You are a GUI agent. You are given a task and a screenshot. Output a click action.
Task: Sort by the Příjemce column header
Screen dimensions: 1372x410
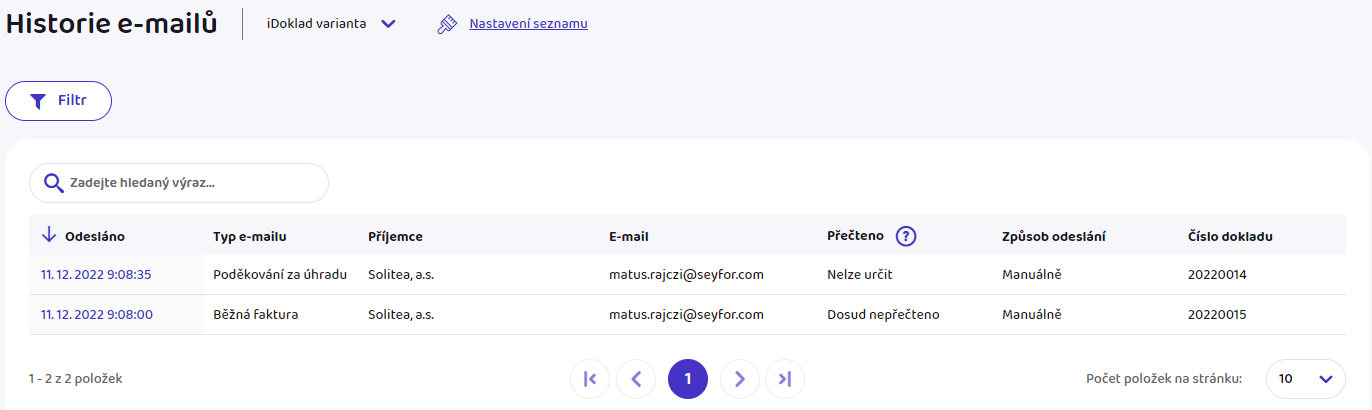click(395, 236)
